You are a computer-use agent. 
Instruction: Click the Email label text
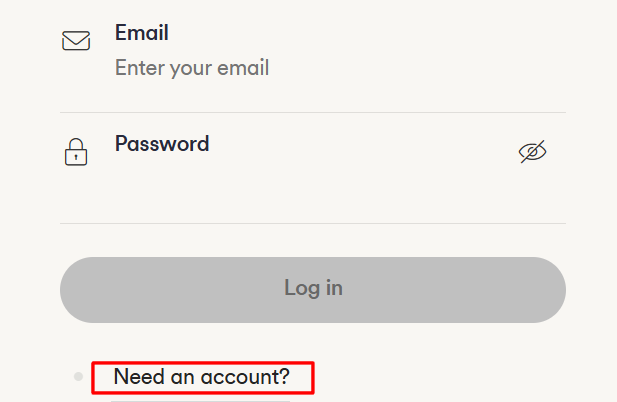click(142, 33)
